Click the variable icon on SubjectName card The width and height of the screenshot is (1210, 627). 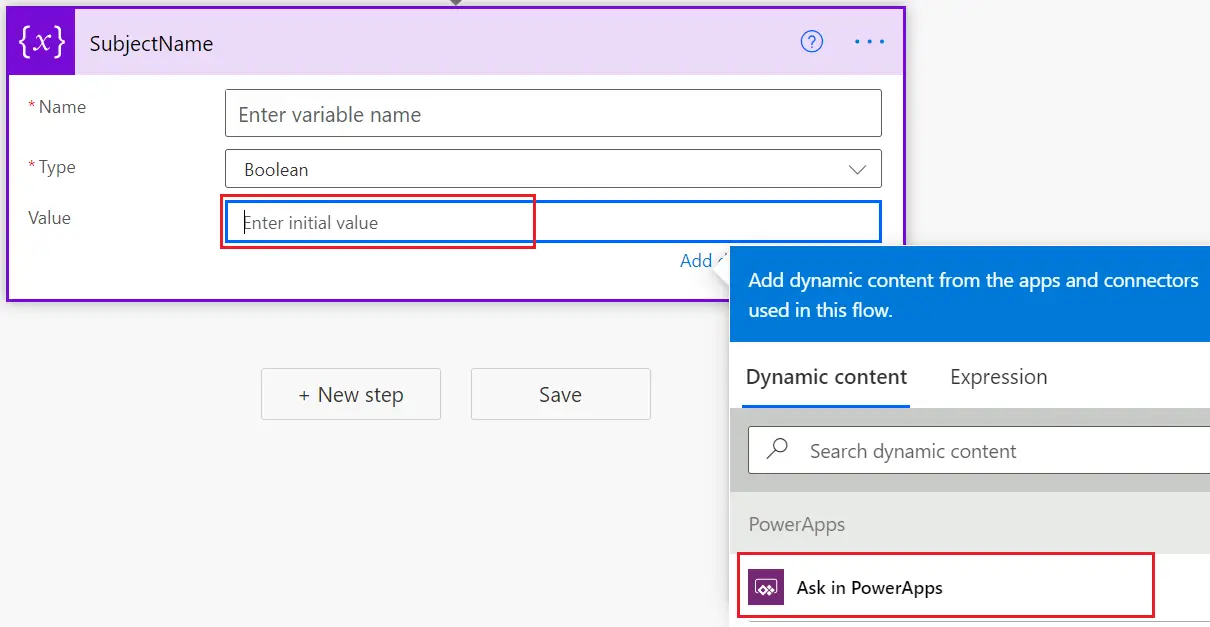pos(42,43)
